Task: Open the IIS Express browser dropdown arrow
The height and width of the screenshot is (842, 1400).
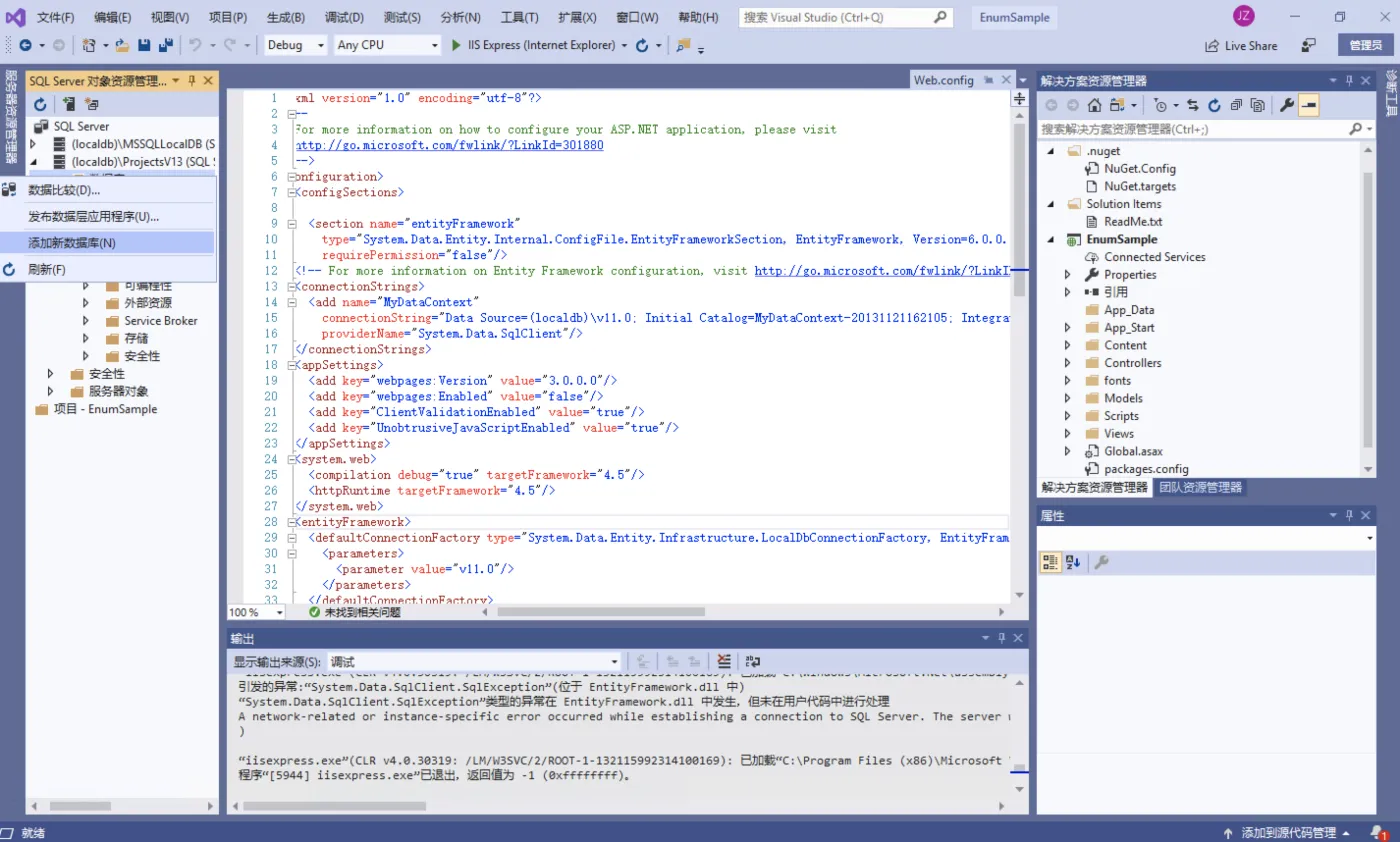Action: pyautogui.click(x=625, y=45)
